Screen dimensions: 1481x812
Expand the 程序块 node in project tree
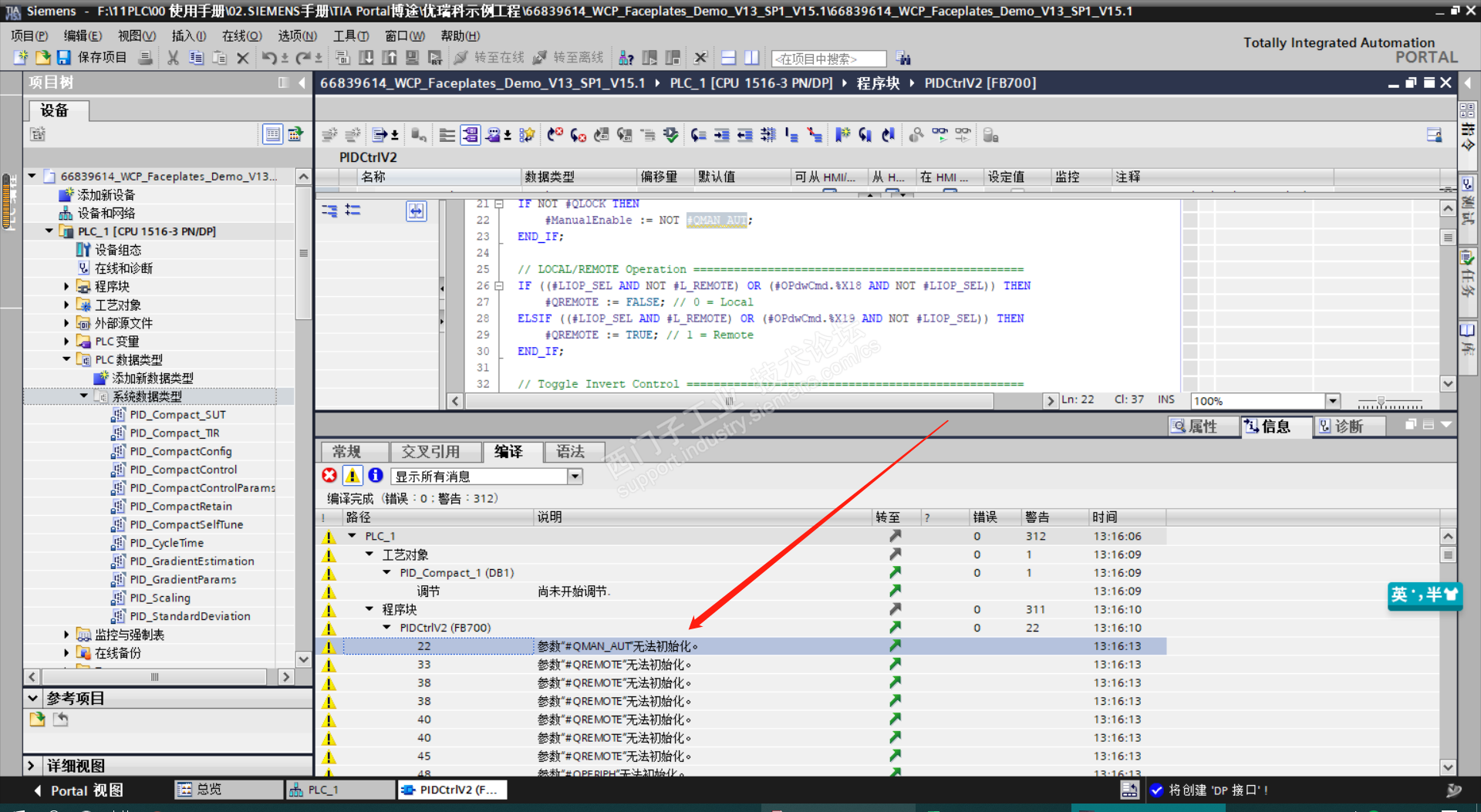click(66, 286)
